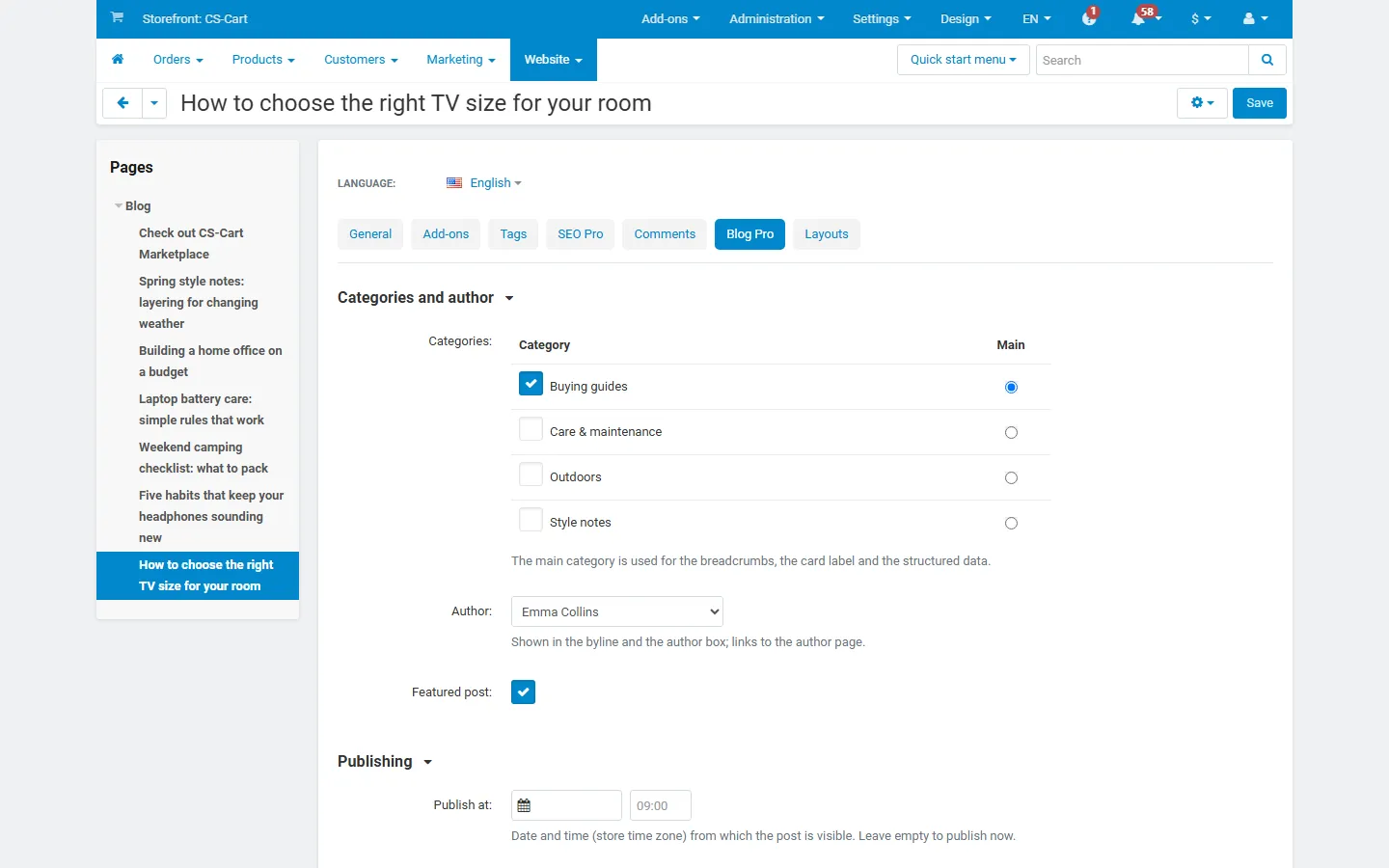Open the user account icon menu
The width and height of the screenshot is (1389, 868).
(x=1255, y=18)
